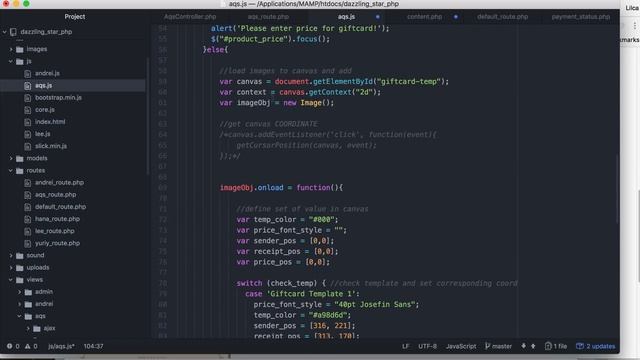Switch to the default_route.php tab

502,17
